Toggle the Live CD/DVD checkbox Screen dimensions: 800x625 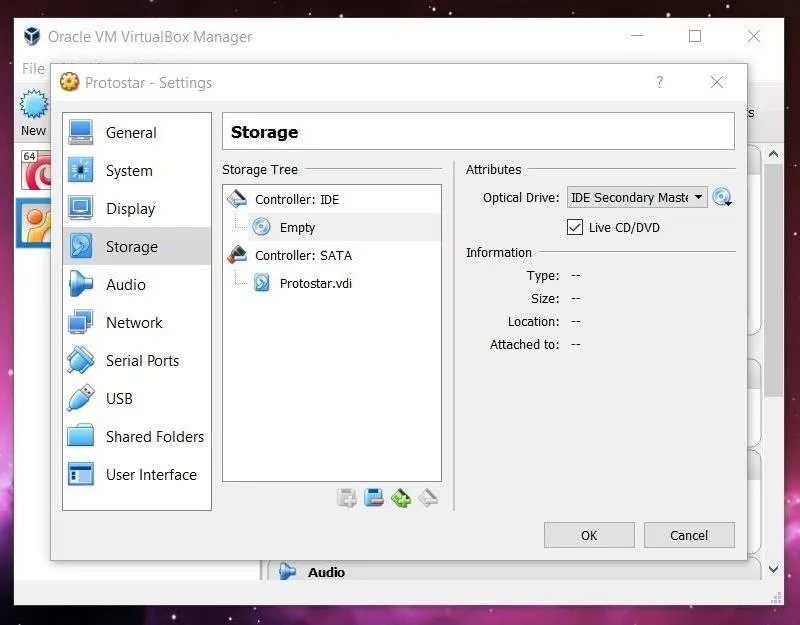pos(574,227)
